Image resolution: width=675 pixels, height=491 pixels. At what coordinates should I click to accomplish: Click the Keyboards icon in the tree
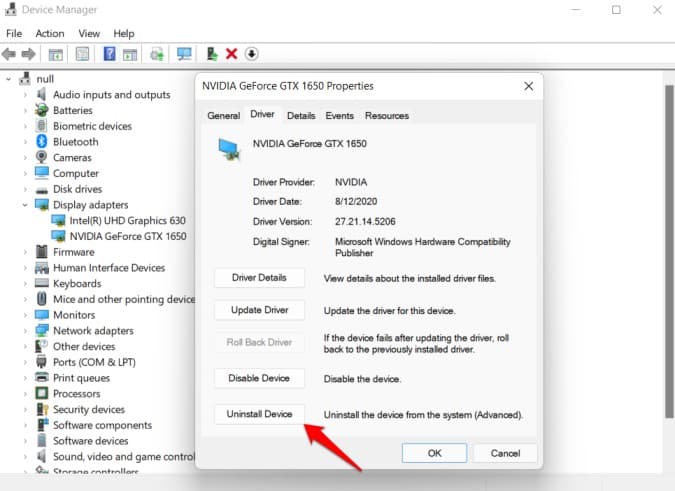pos(42,283)
